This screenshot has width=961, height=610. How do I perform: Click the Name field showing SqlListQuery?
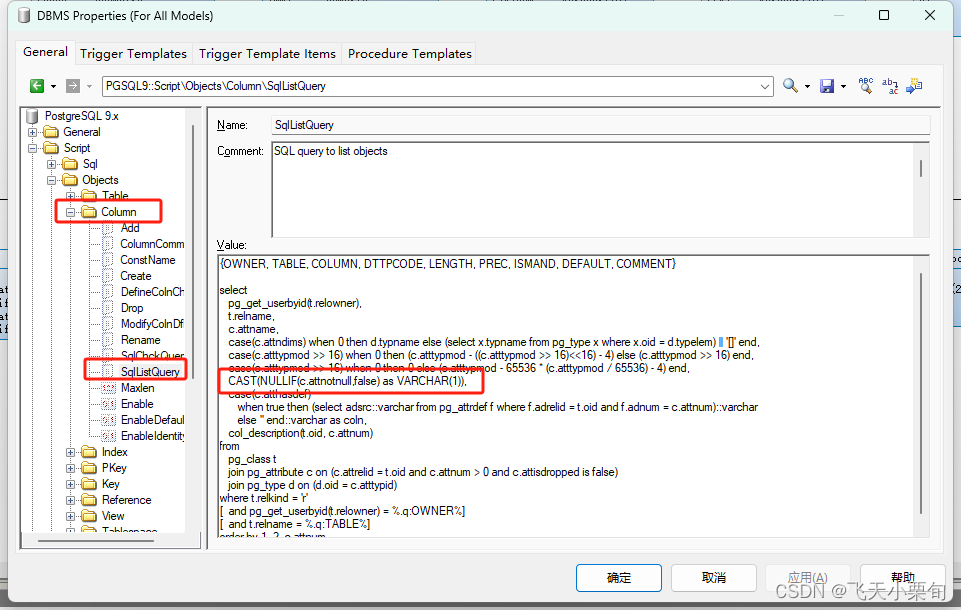pyautogui.click(x=600, y=124)
